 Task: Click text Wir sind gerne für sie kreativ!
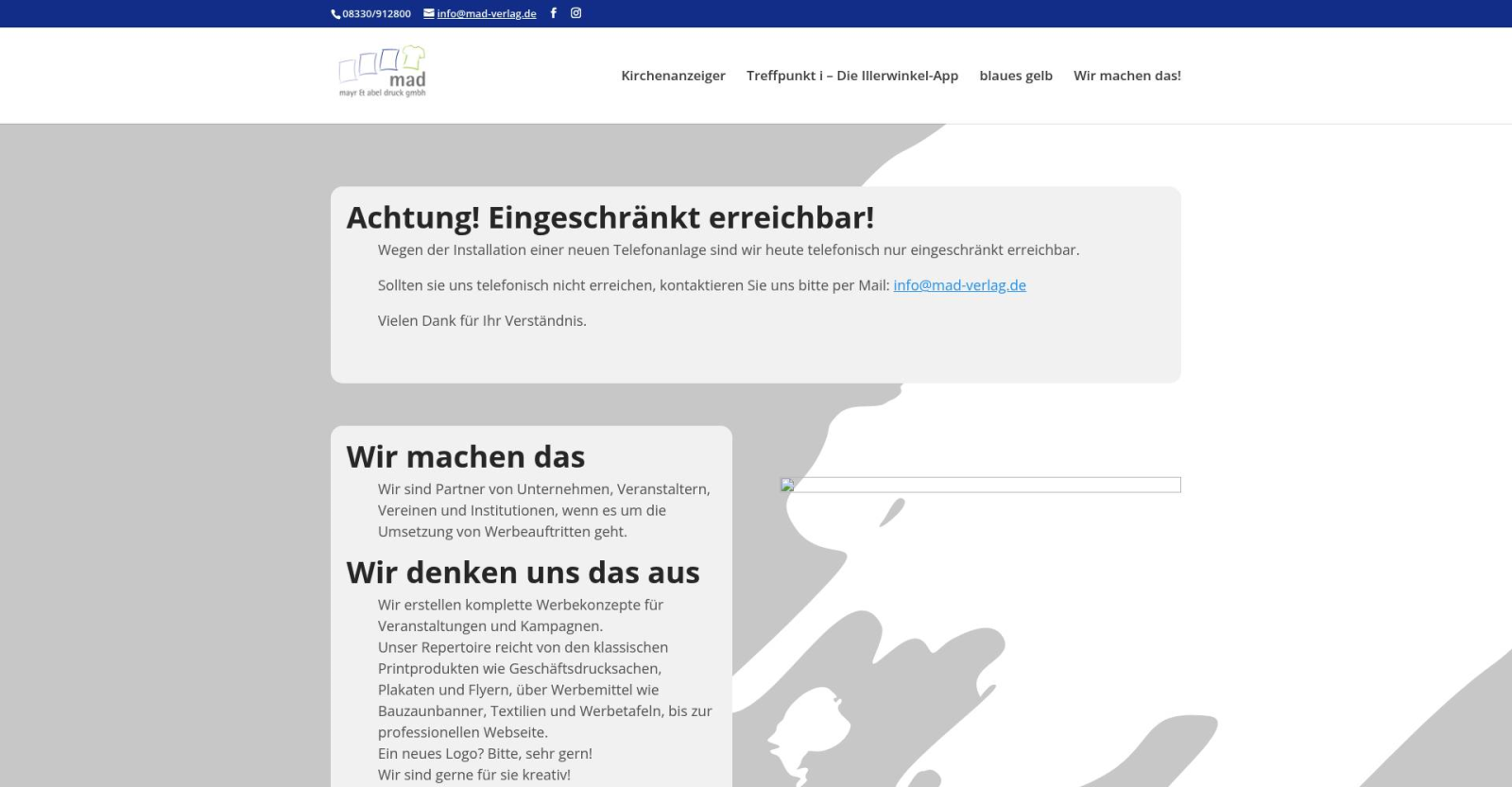tap(474, 775)
